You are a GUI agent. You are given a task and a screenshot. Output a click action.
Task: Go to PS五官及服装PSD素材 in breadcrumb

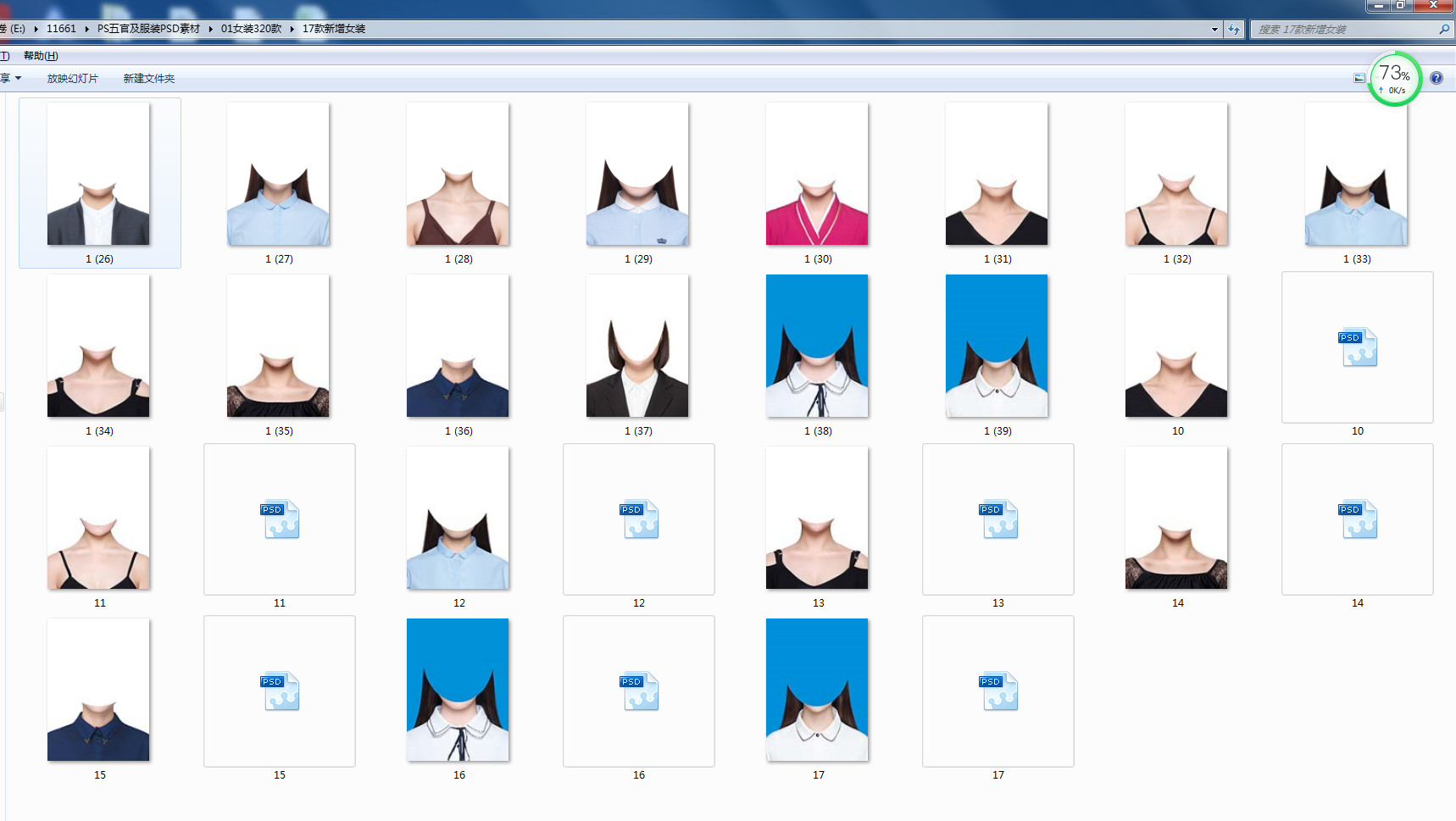pos(149,29)
